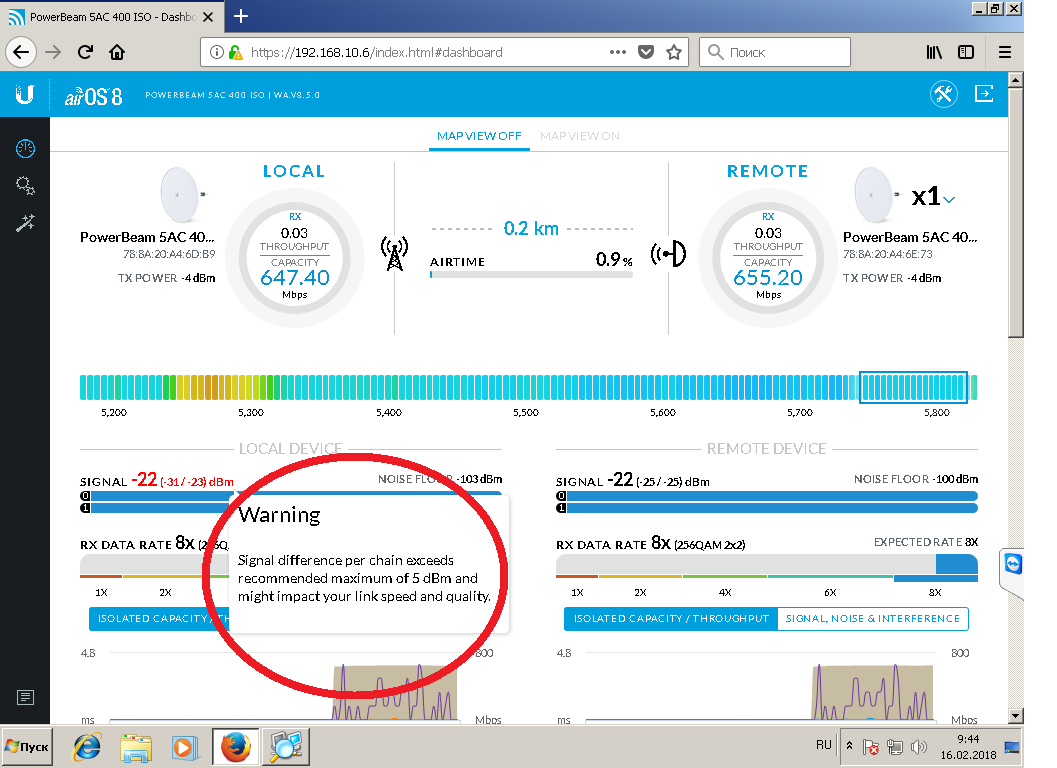The width and height of the screenshot is (1057, 768).
Task: Click the TeamViewer side panel icon
Action: click(1013, 564)
